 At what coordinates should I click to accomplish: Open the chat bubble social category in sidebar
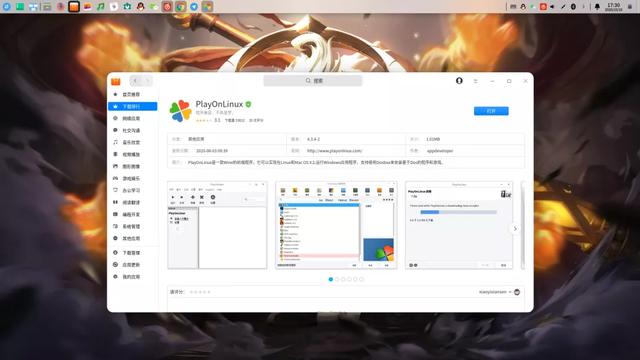132,130
